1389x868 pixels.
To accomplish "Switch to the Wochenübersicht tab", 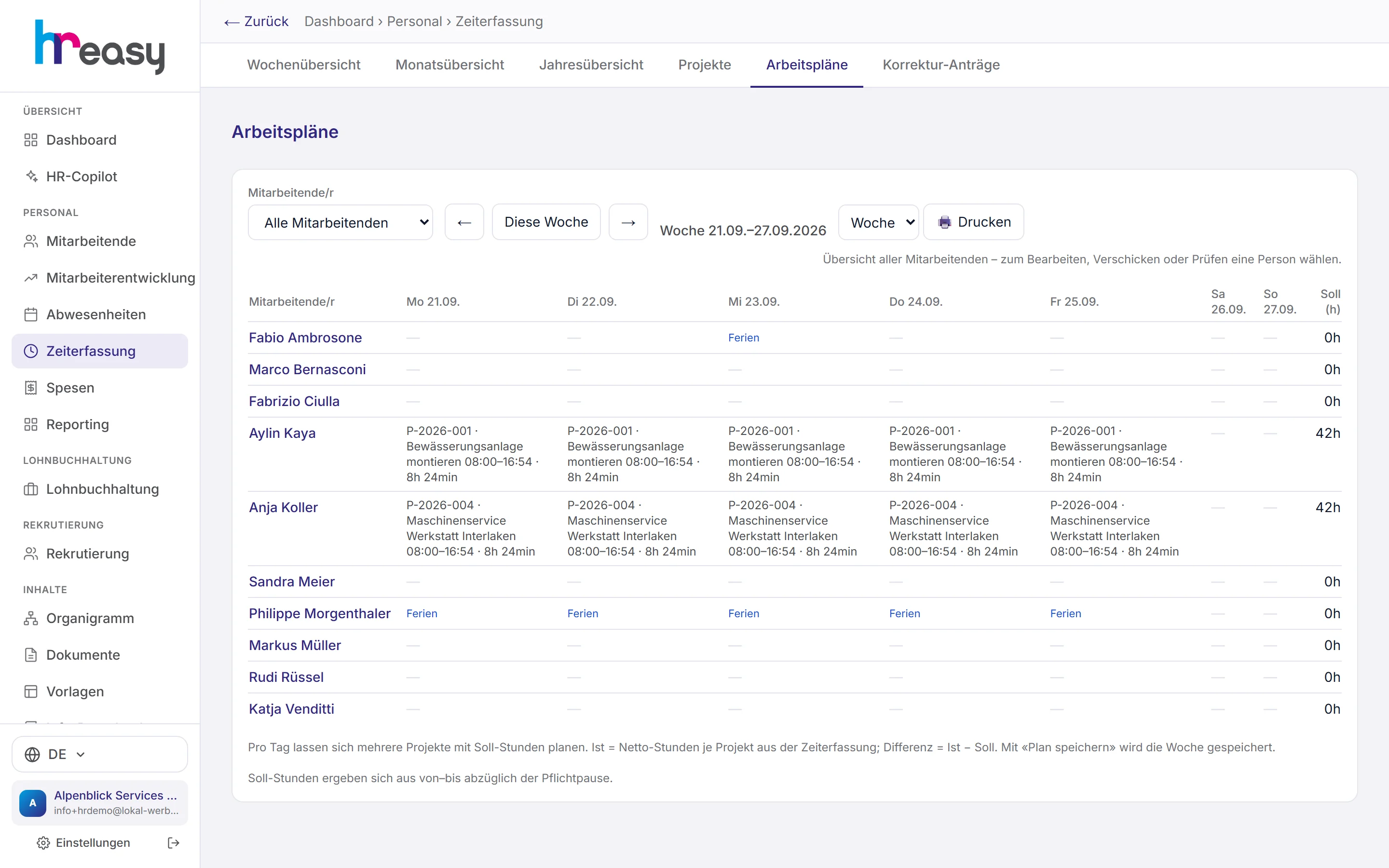I will tap(304, 65).
